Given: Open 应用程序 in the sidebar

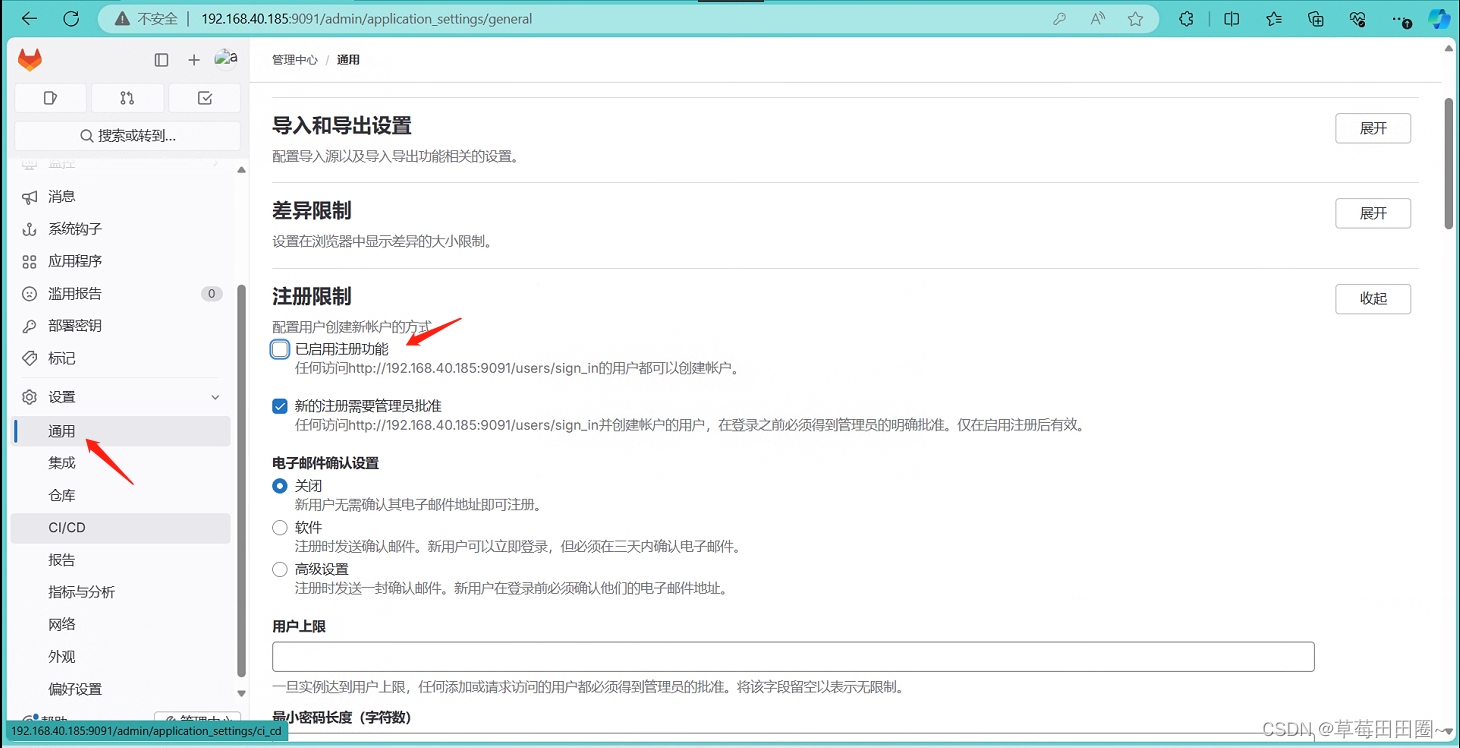Looking at the screenshot, I should pyautogui.click(x=121, y=261).
